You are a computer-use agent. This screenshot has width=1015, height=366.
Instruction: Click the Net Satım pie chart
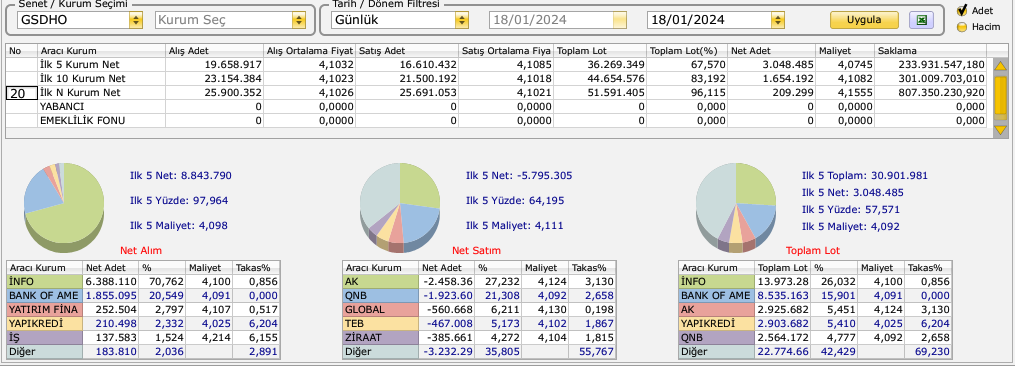(x=399, y=206)
